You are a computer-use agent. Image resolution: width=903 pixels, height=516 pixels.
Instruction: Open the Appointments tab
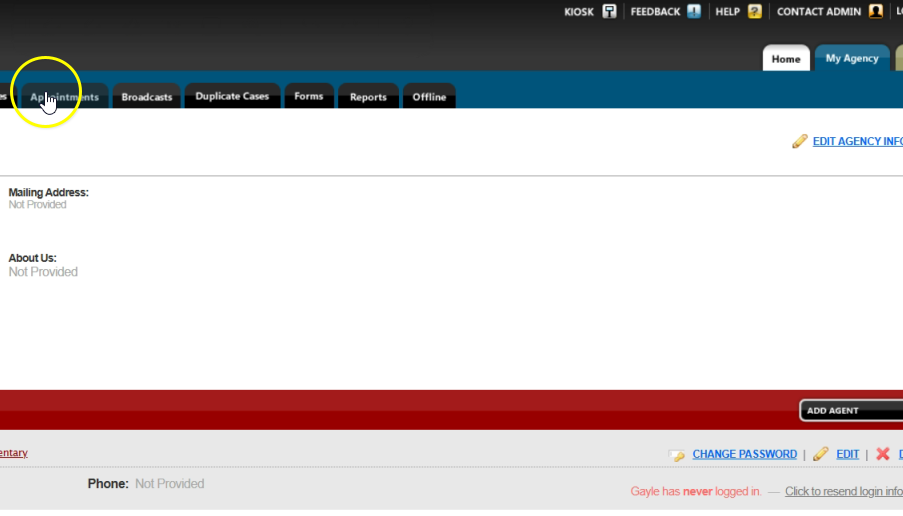pyautogui.click(x=65, y=97)
